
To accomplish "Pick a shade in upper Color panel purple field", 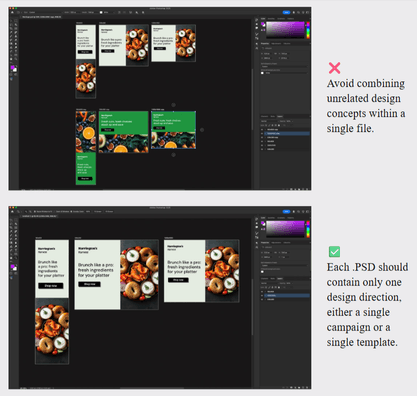I will click(285, 30).
